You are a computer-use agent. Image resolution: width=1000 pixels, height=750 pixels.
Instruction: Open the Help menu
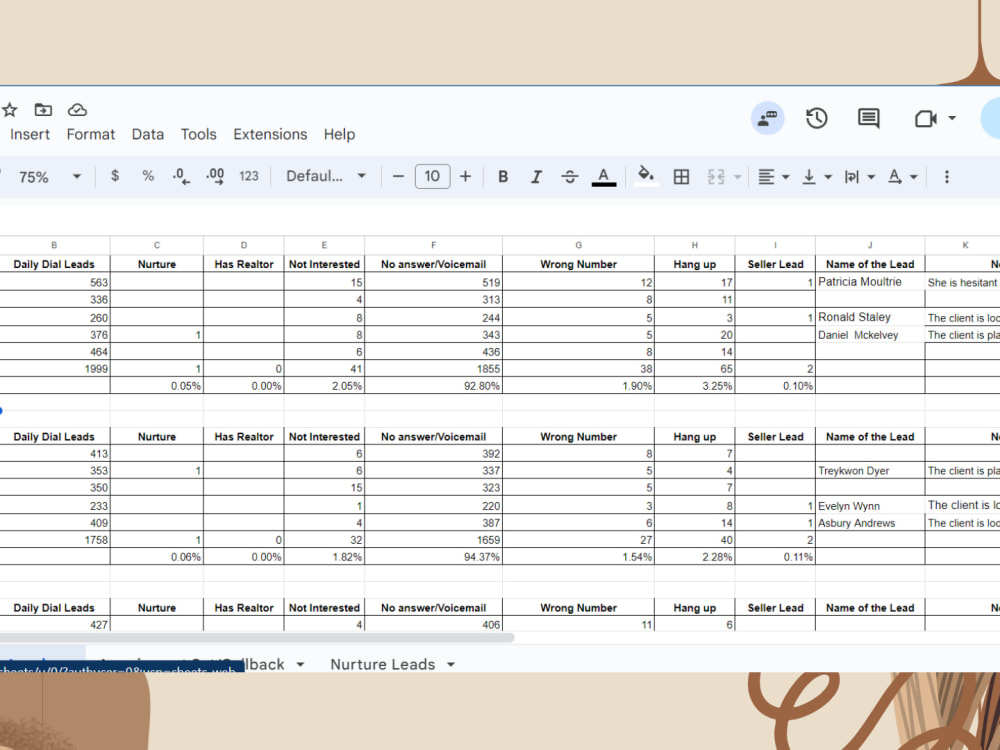[x=339, y=135]
